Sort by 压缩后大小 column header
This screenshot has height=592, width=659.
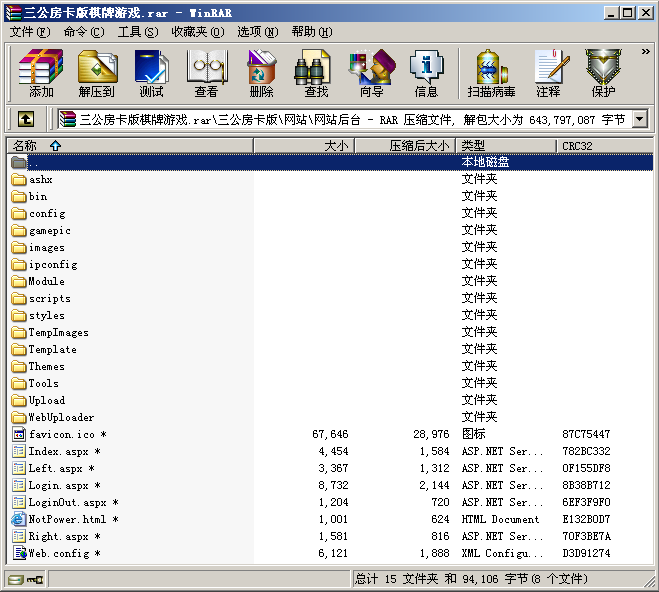[x=405, y=146]
